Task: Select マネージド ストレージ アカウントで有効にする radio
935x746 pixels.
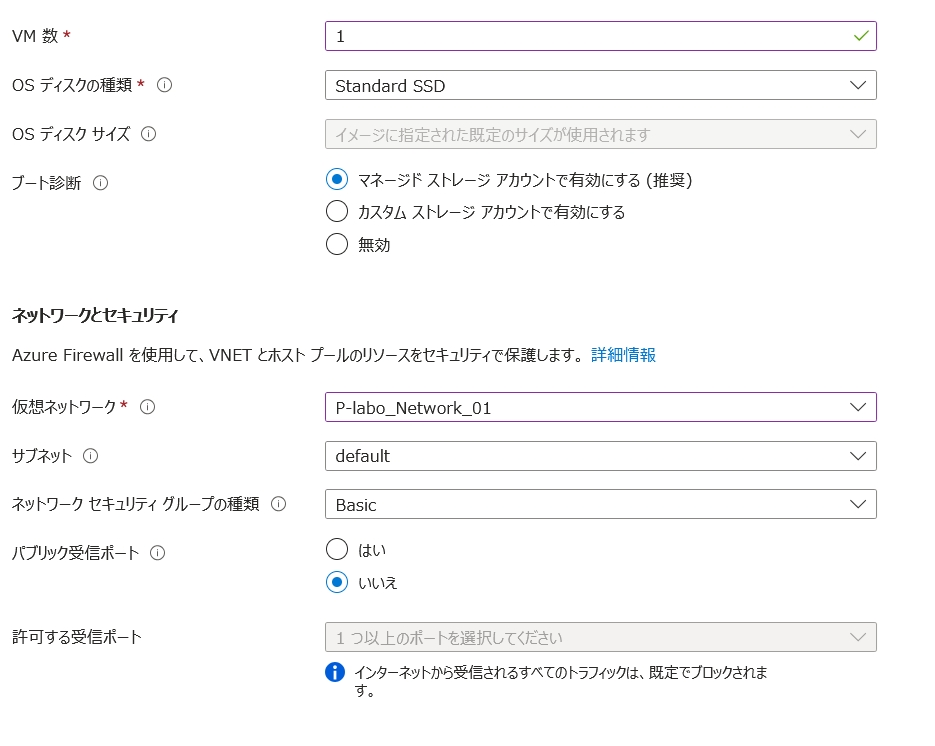Action: [337, 180]
